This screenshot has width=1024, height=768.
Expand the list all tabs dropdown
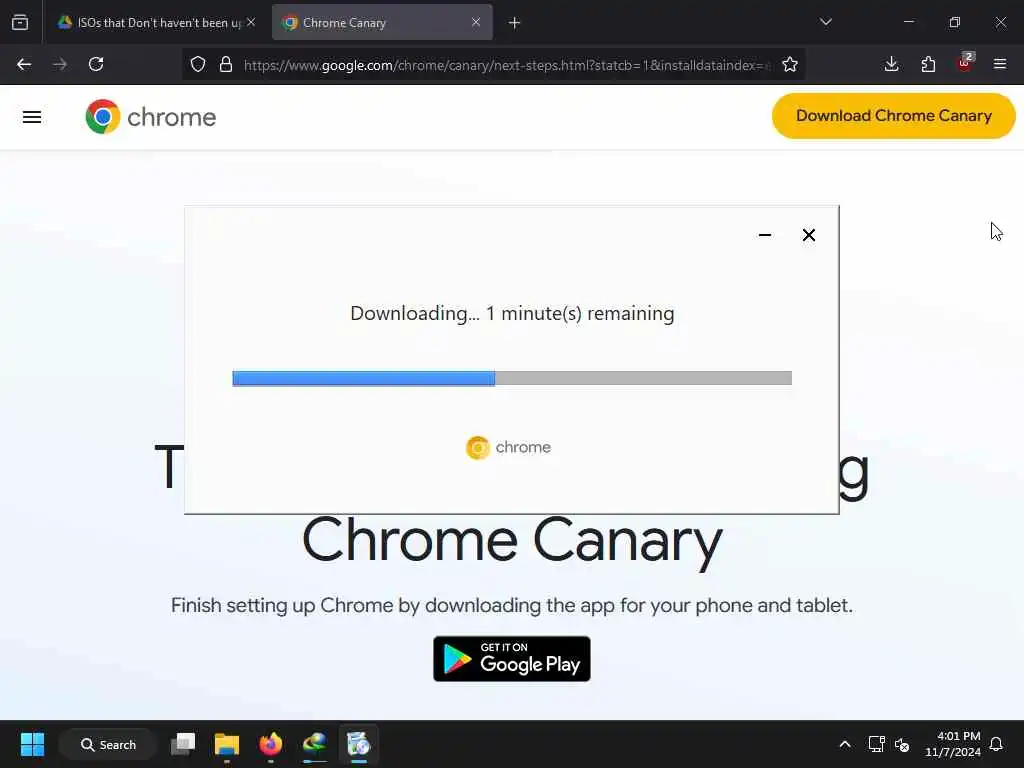pos(825,22)
